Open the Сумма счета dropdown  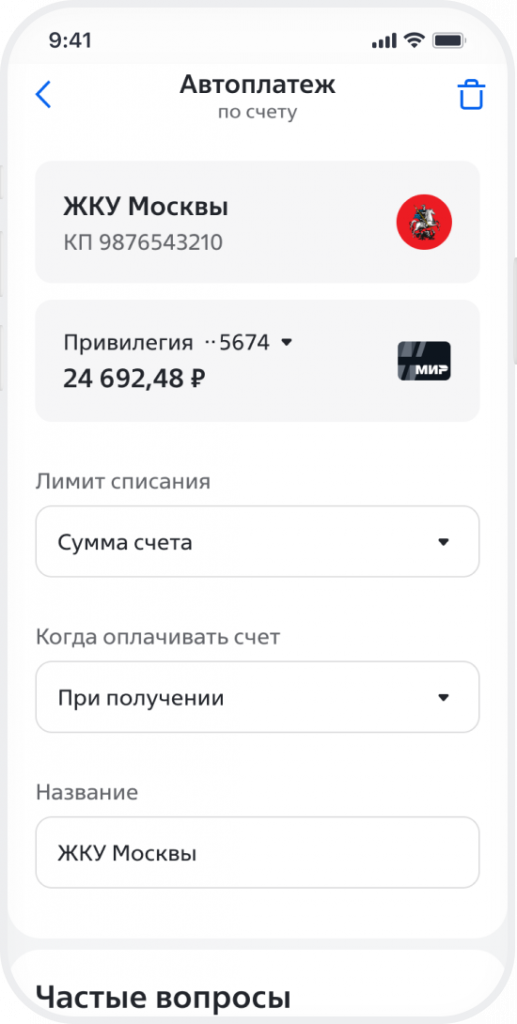[257, 541]
